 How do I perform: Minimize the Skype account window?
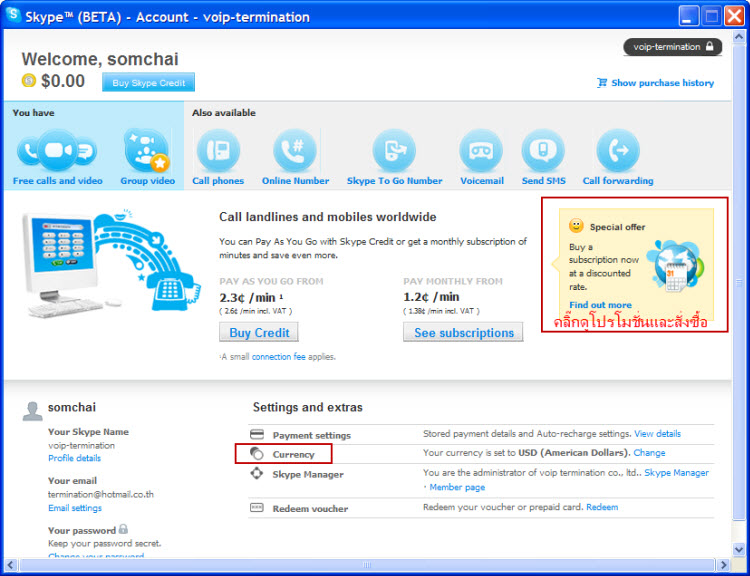[x=688, y=16]
